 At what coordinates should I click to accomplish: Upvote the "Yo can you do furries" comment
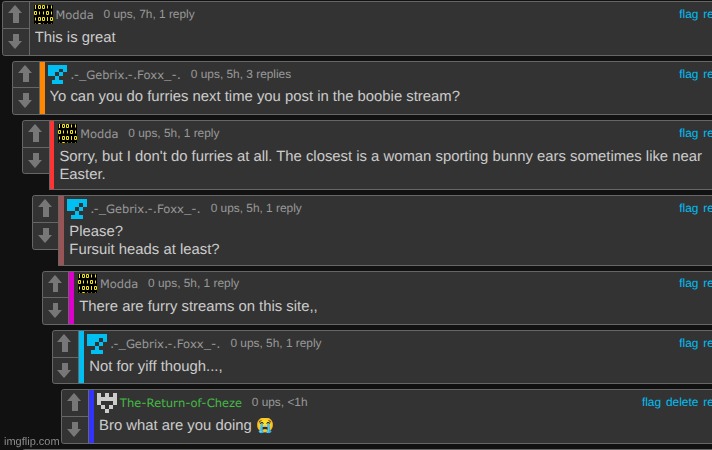pos(24,76)
